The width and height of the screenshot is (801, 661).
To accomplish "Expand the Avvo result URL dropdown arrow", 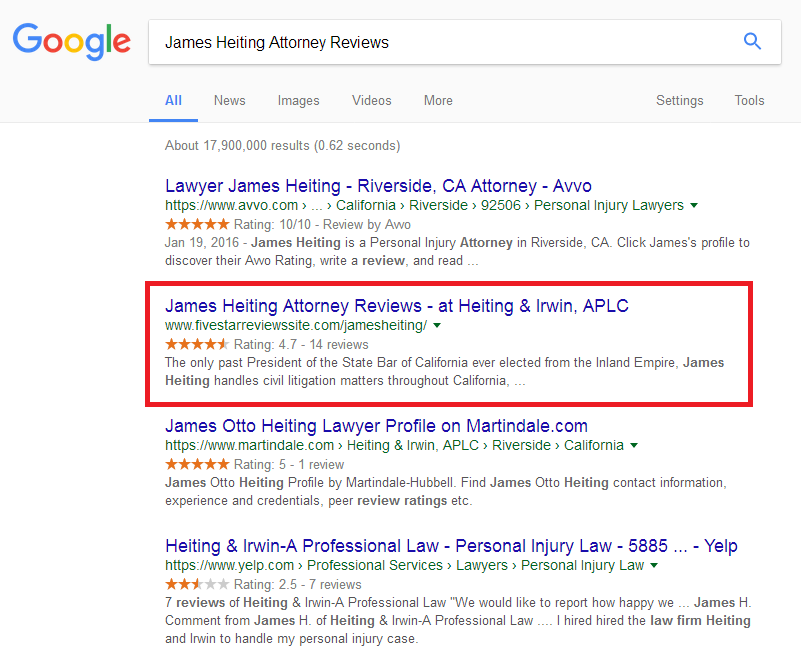I will pyautogui.click(x=694, y=205).
